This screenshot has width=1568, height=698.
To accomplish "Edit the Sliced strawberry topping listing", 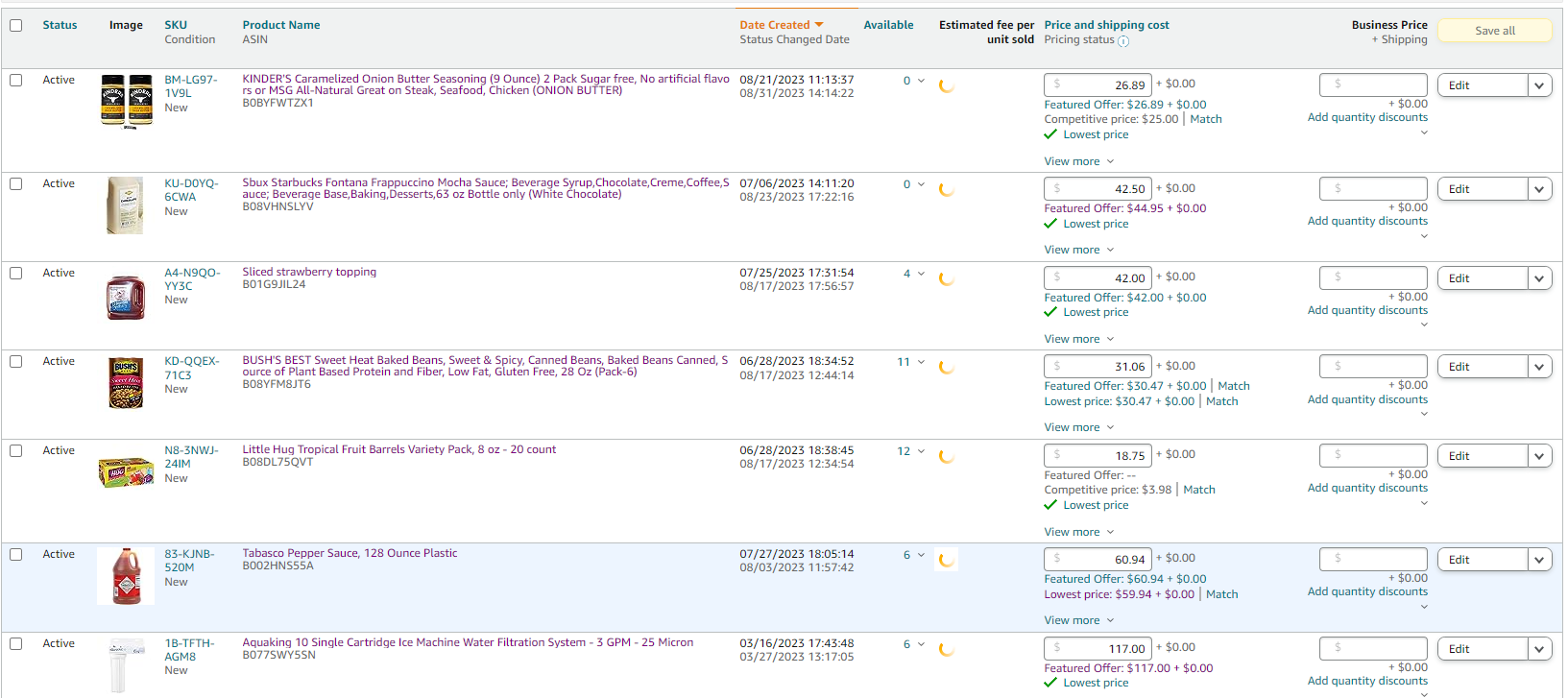I will (x=1483, y=278).
